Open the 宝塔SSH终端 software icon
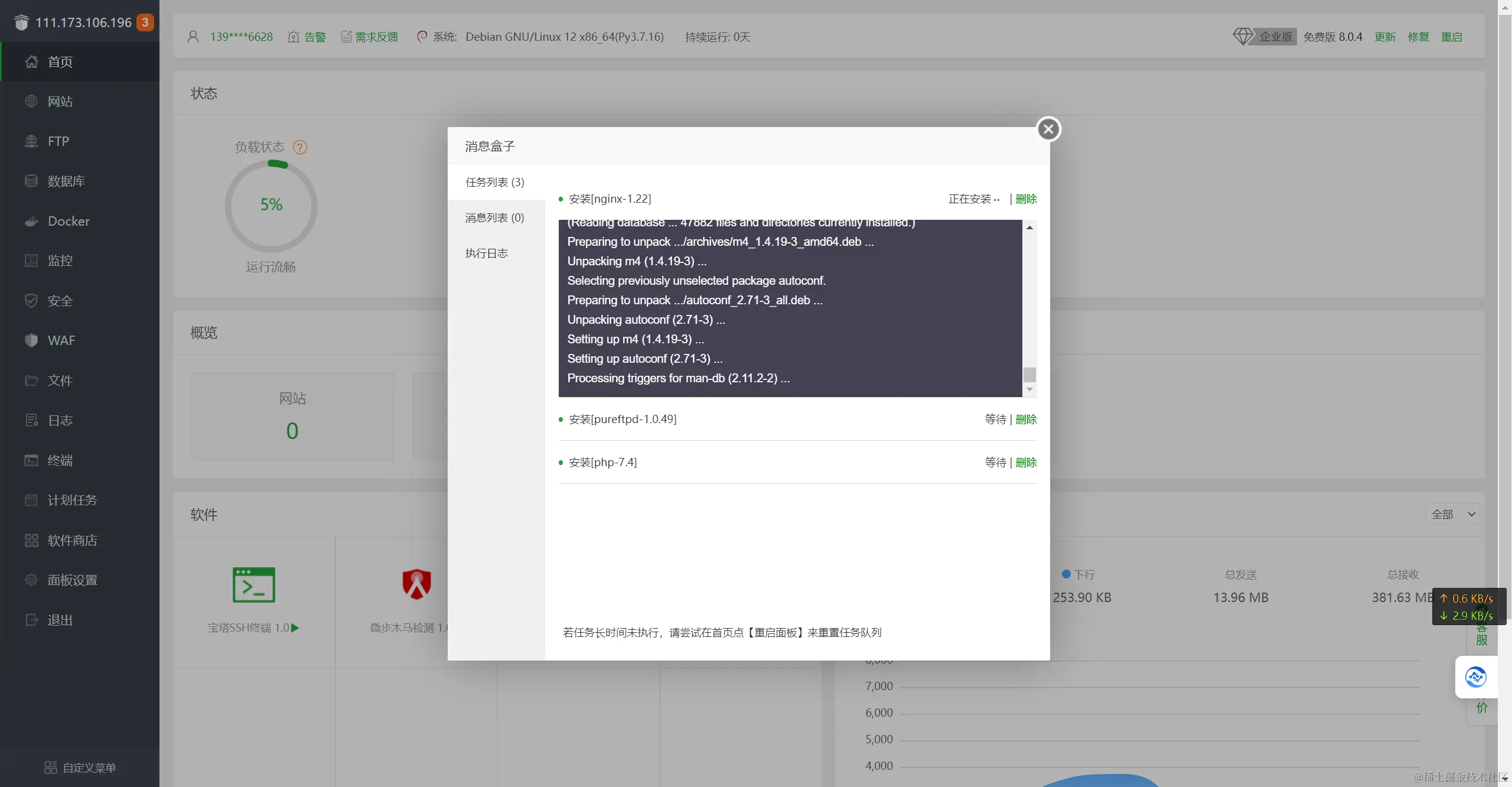Screen dimensions: 1512x787 [253, 585]
